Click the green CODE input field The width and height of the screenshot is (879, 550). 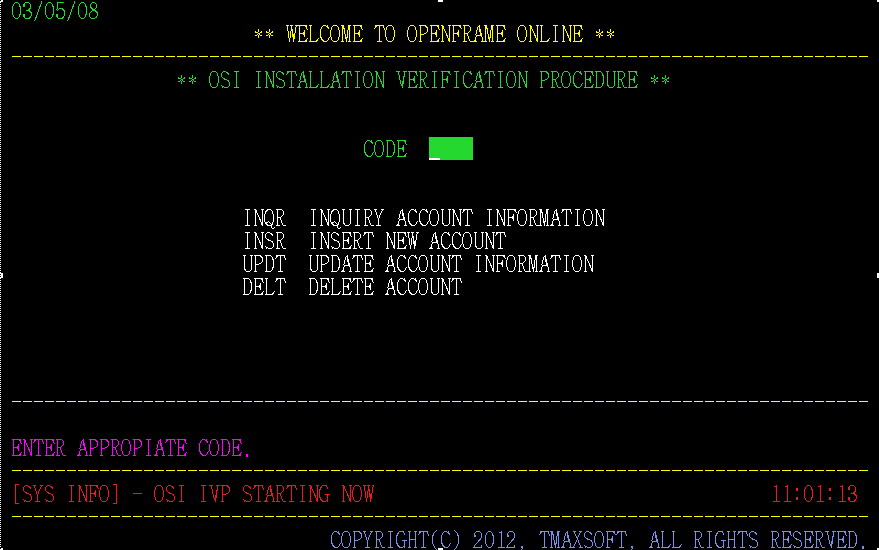pos(451,149)
